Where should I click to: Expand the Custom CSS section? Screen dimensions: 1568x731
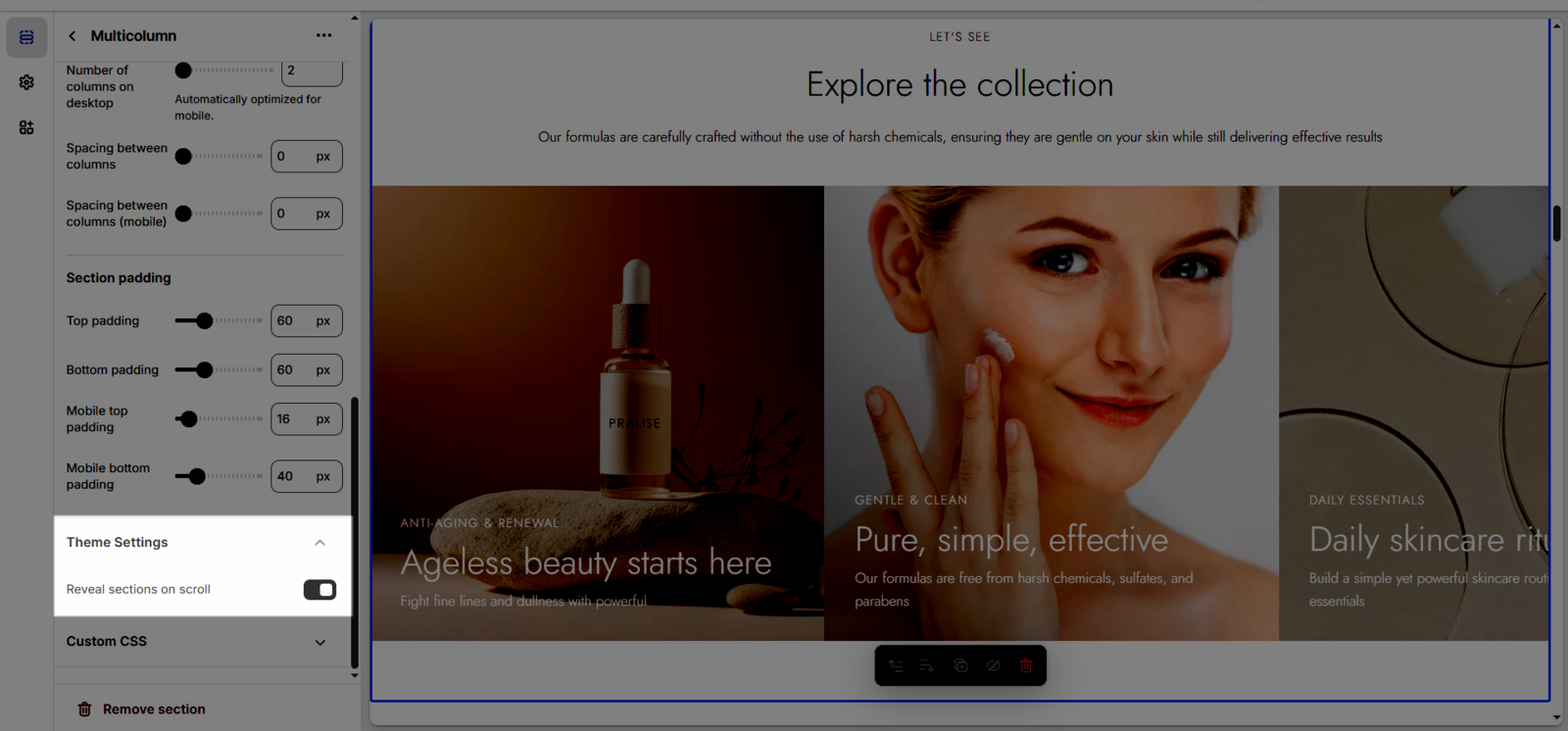(x=319, y=643)
